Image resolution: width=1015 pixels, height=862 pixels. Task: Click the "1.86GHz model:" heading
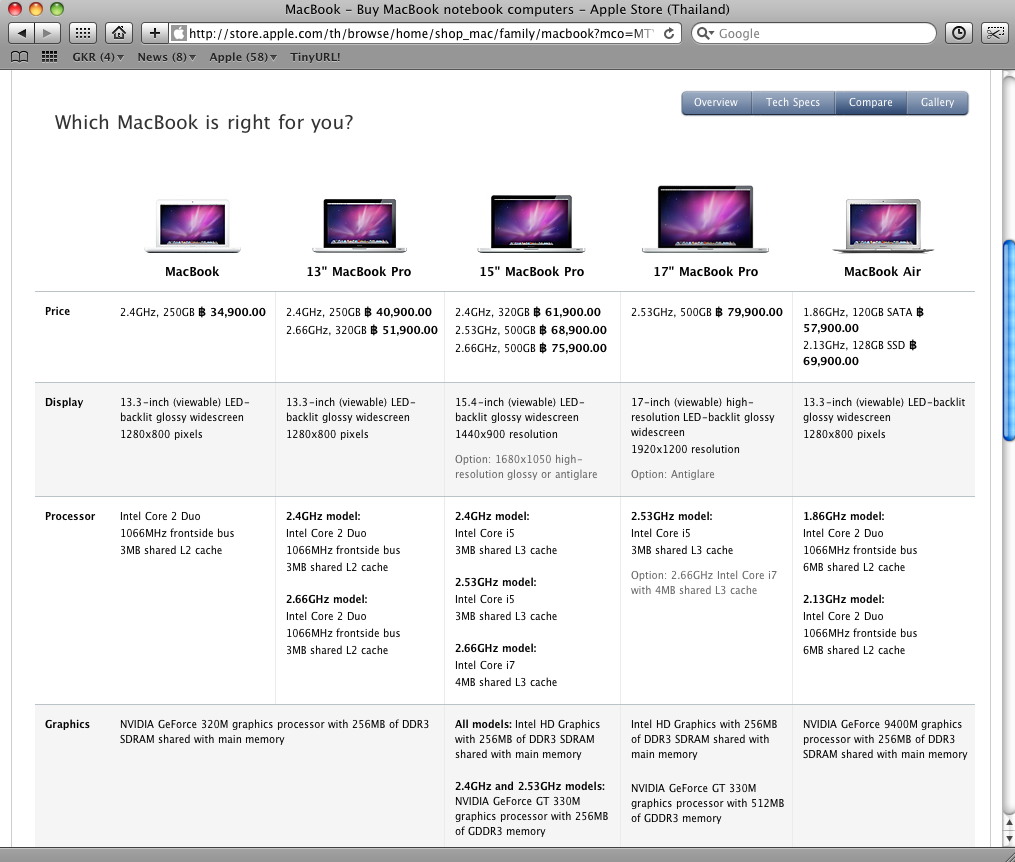click(843, 516)
